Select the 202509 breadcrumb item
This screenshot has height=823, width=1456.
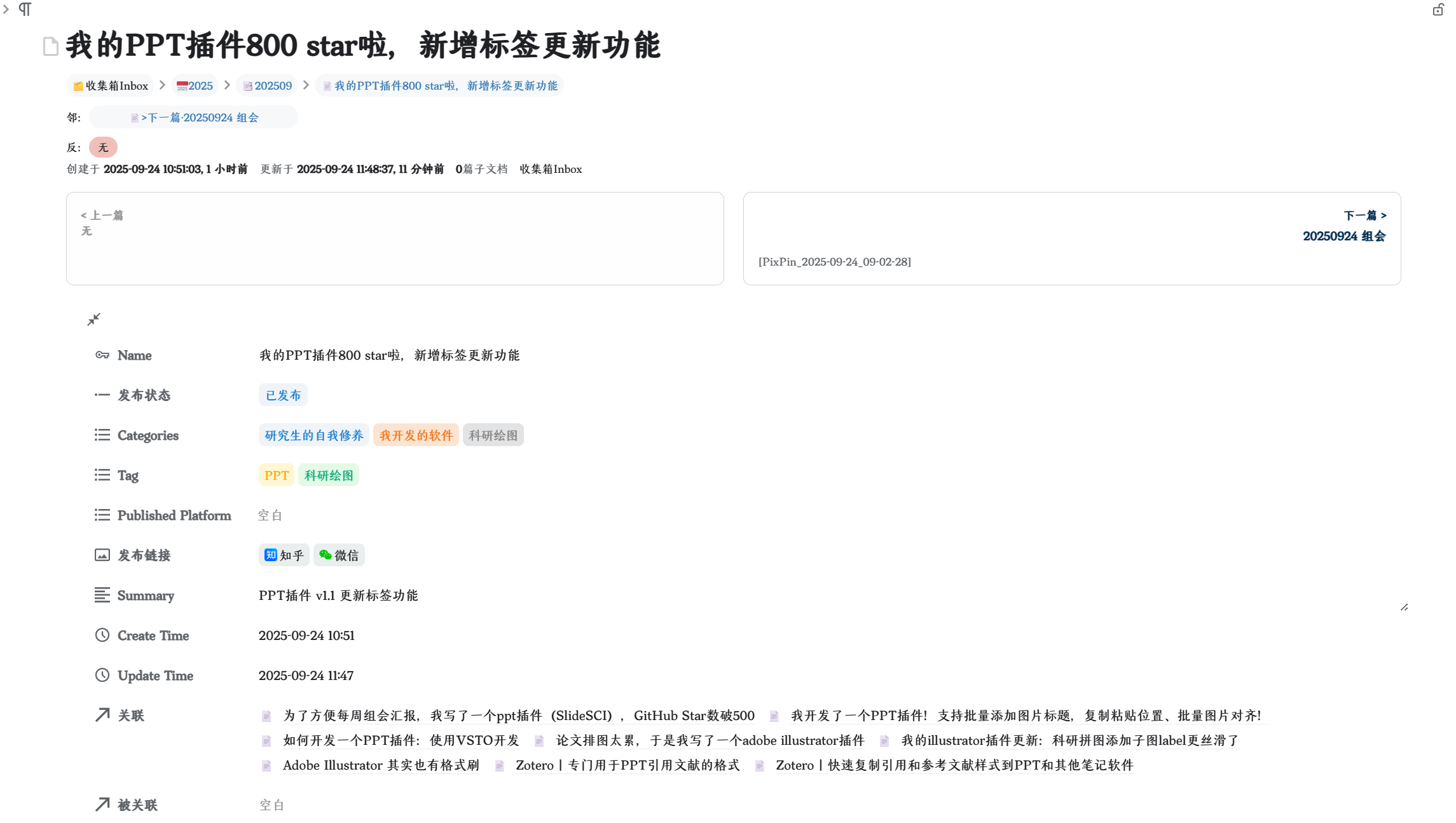coord(268,86)
